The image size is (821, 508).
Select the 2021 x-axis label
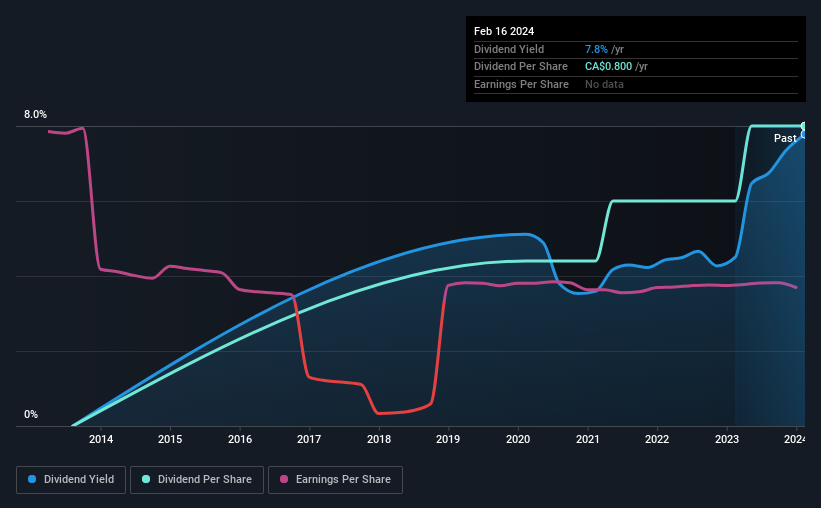[x=587, y=439]
